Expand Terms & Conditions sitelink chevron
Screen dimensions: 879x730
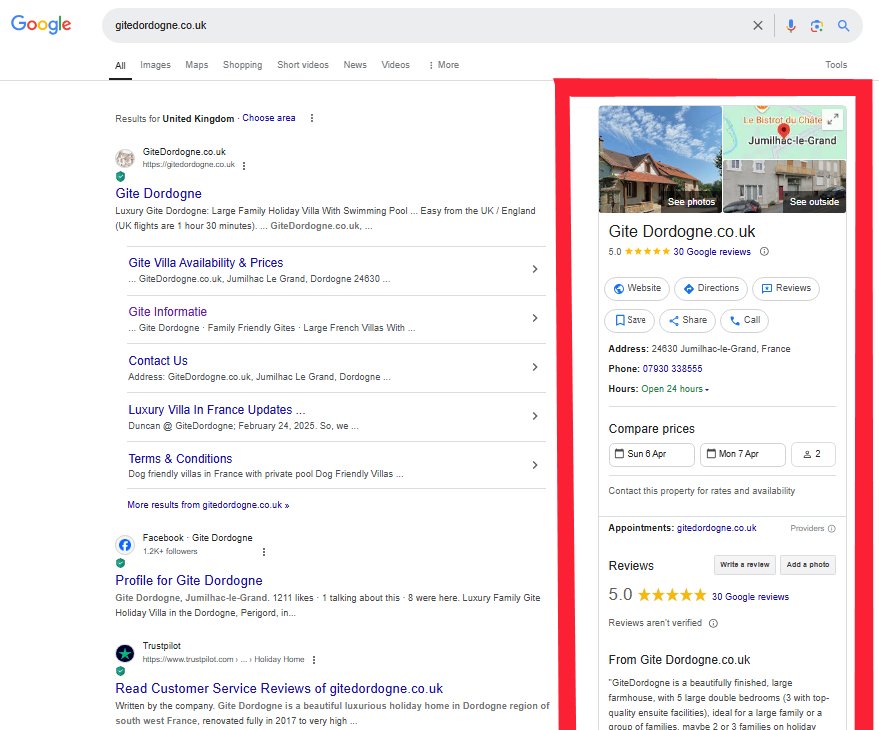535,465
